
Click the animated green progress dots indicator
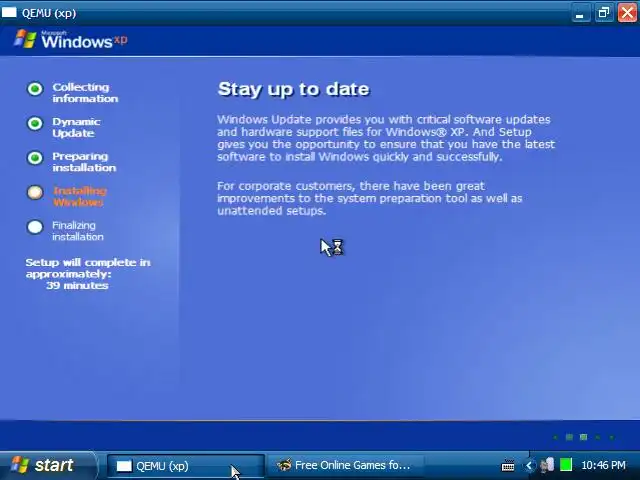point(584,437)
